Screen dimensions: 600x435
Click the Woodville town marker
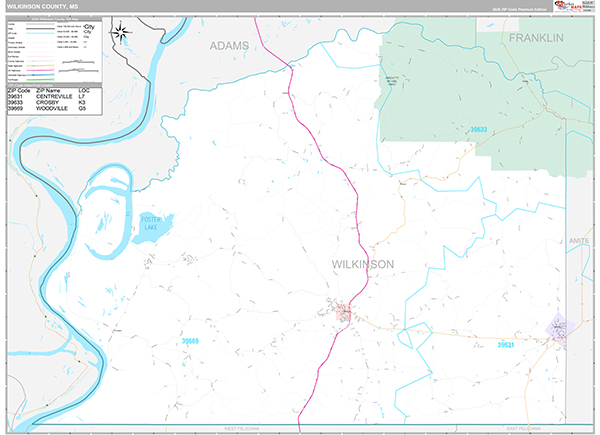pos(346,313)
